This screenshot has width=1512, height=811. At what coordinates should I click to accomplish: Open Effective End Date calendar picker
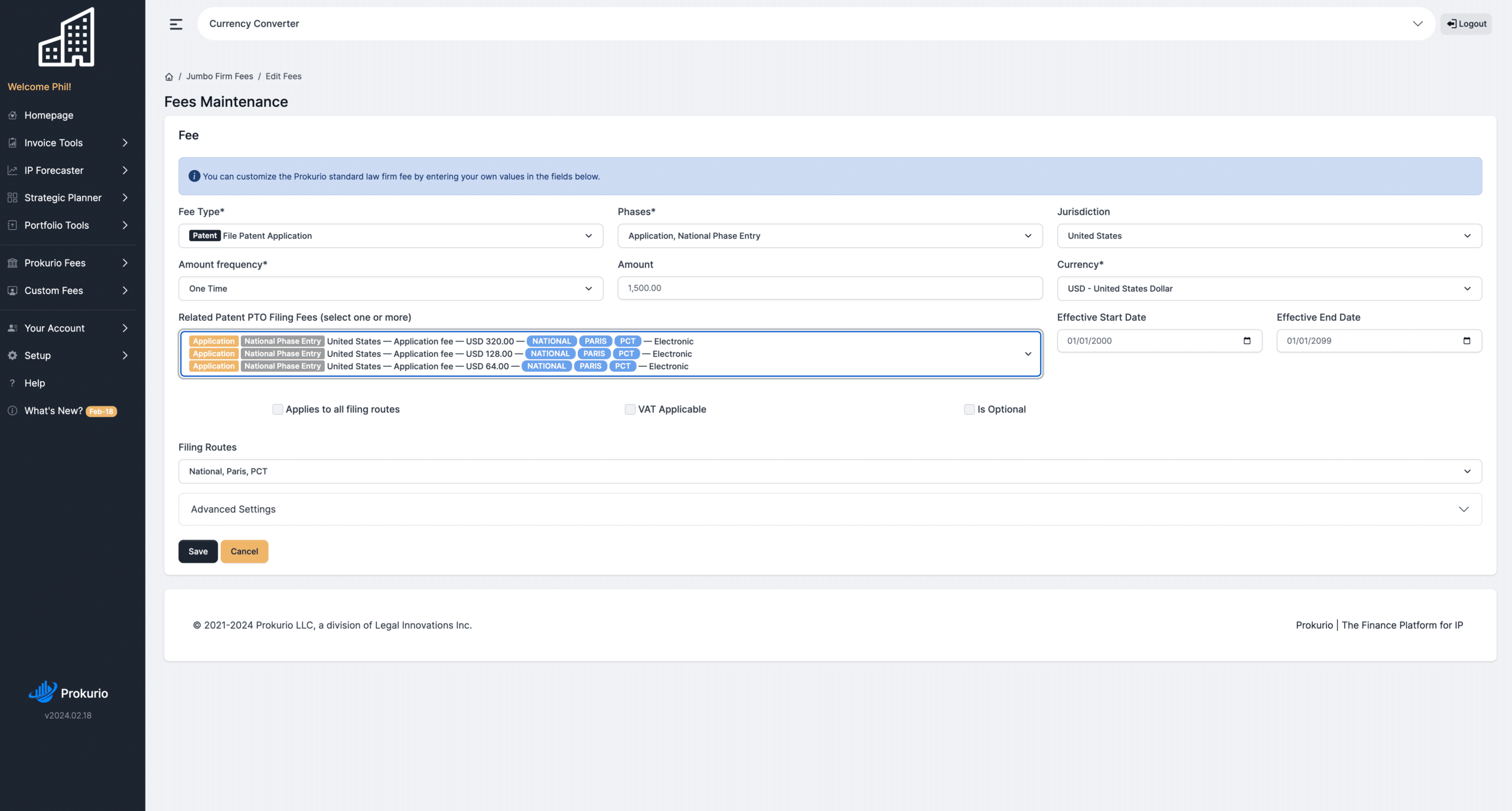click(x=1467, y=341)
